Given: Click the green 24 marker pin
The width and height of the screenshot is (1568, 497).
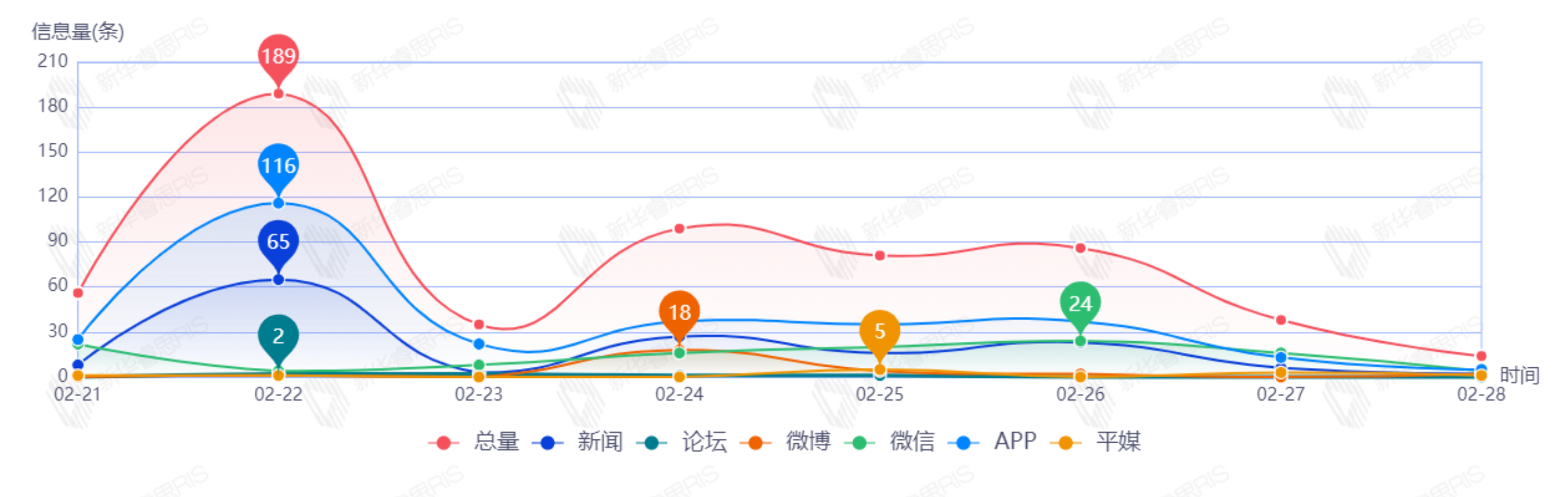Looking at the screenshot, I should (x=1080, y=304).
